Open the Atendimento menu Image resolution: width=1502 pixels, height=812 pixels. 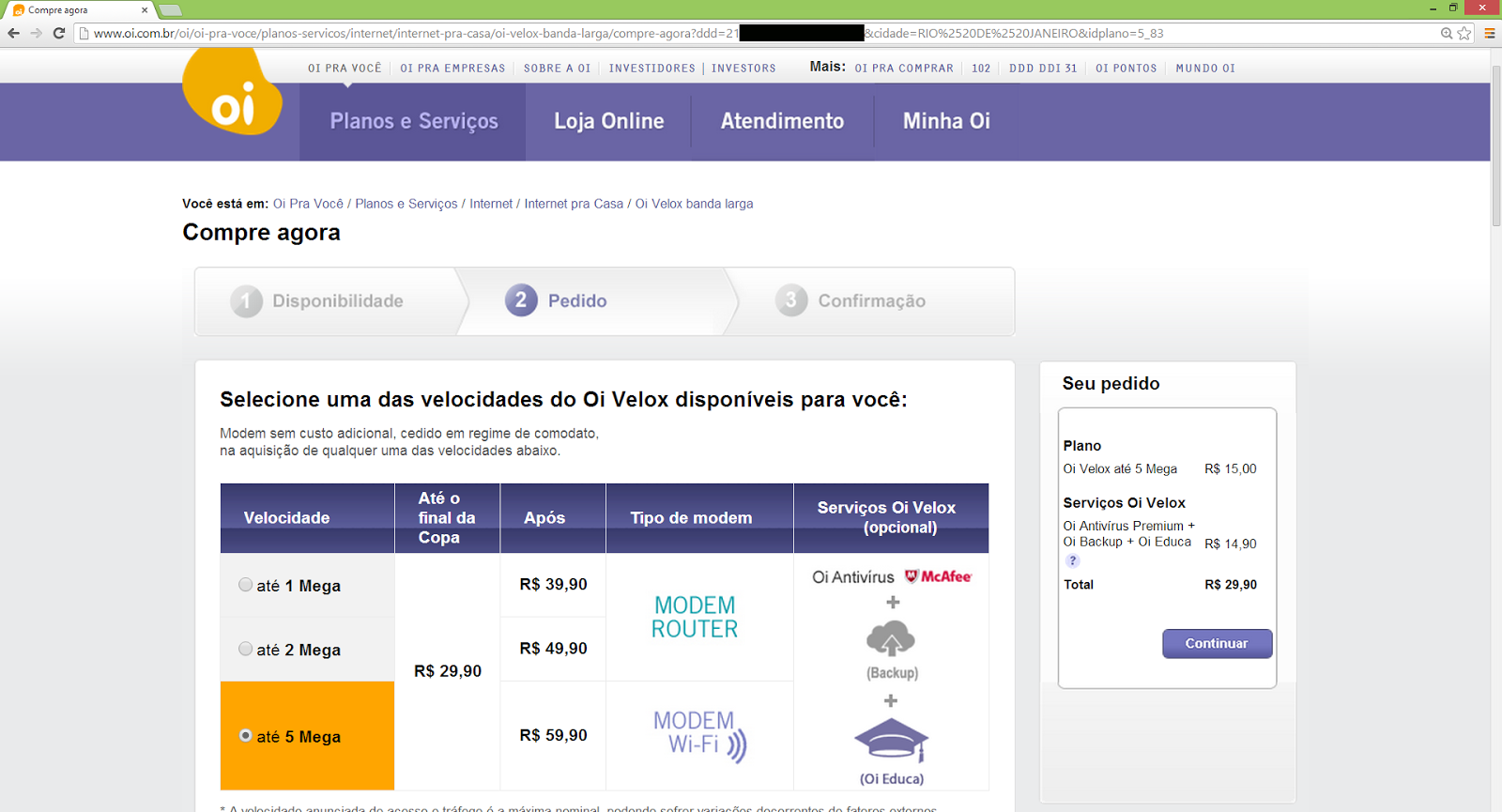click(782, 121)
